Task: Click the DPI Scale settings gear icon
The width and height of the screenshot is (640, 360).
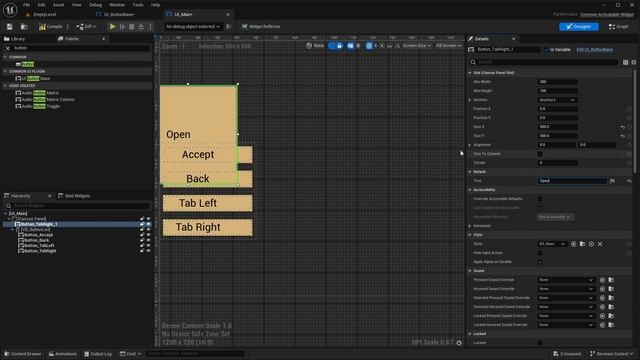Action: 459,343
